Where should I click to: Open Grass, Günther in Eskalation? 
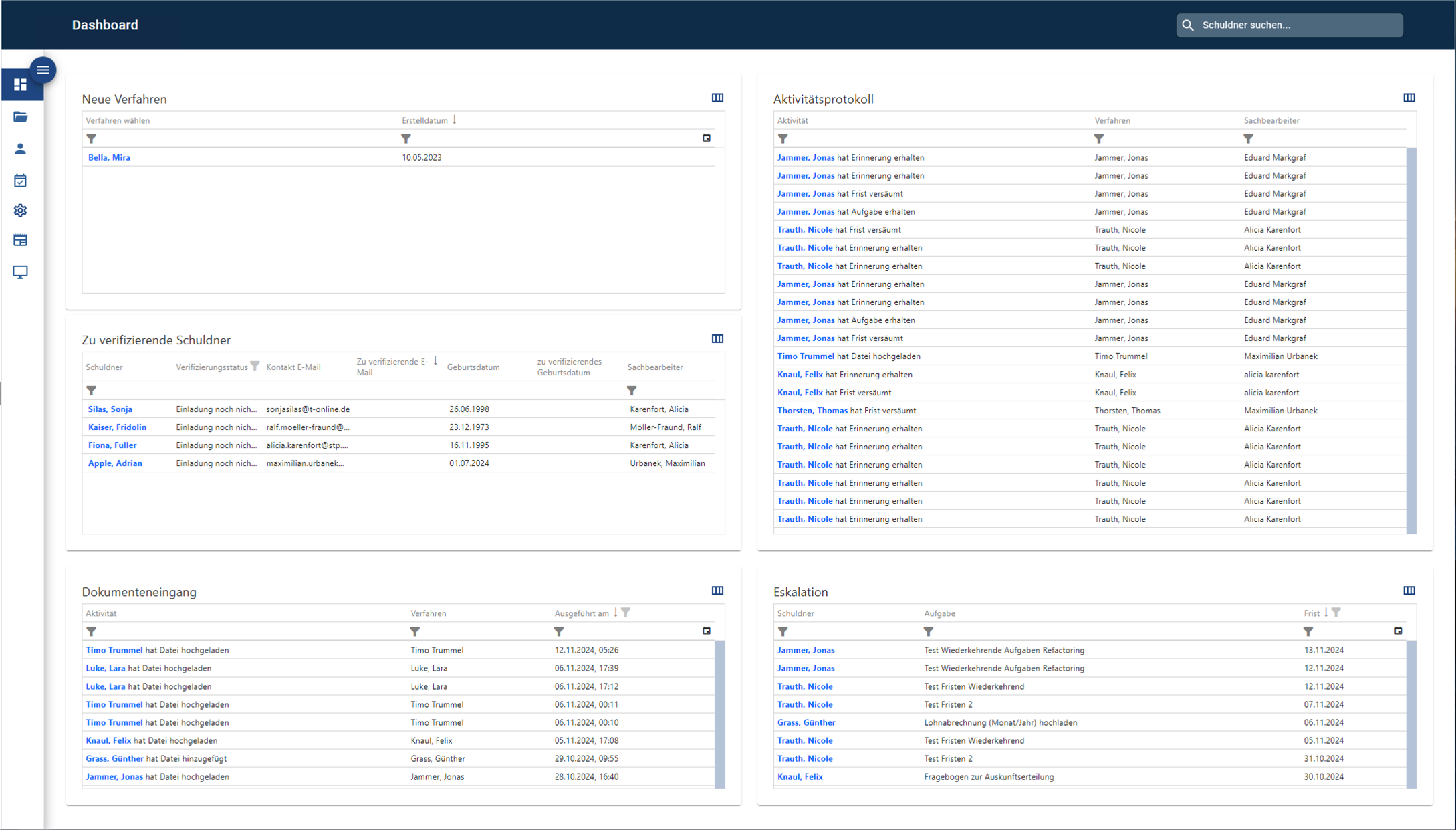pyautogui.click(x=806, y=722)
